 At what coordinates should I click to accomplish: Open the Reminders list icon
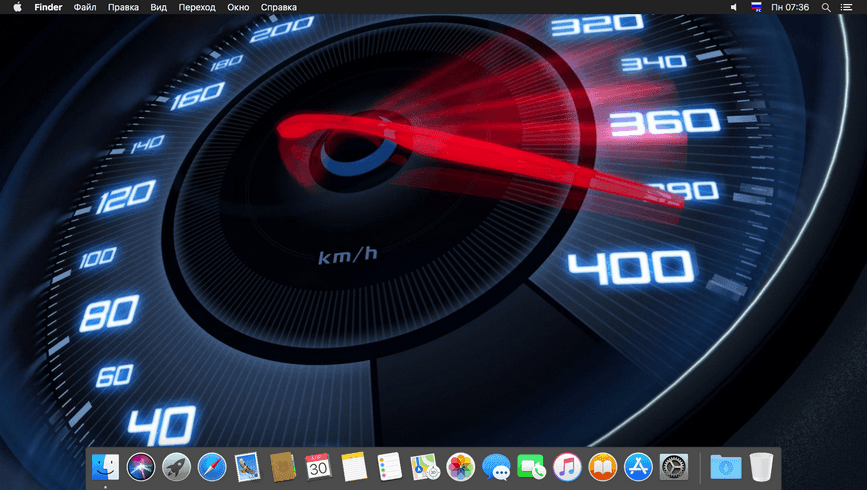click(x=389, y=467)
